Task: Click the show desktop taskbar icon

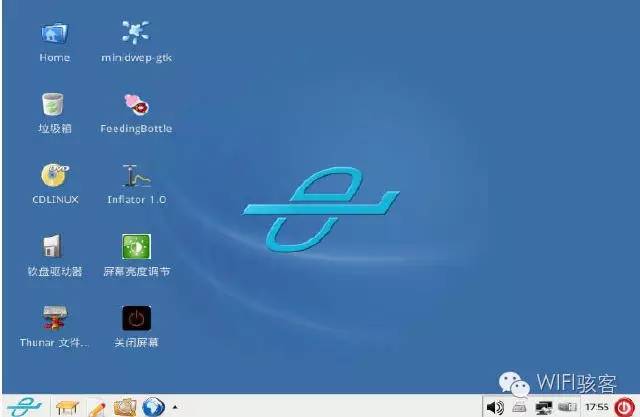Action: pyautogui.click(x=68, y=407)
